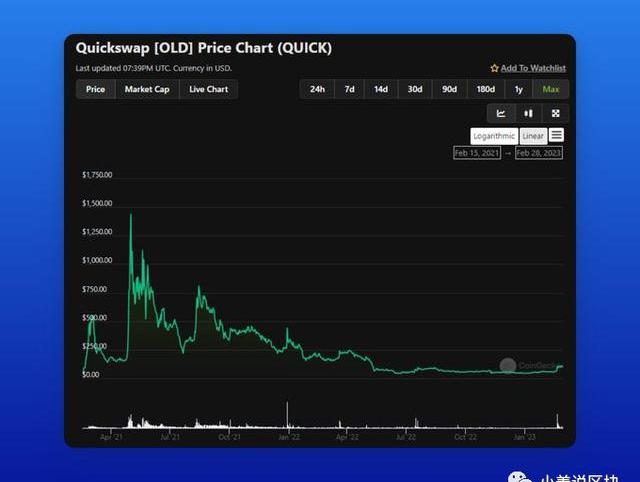
Task: Select the 90d time range
Action: (449, 89)
